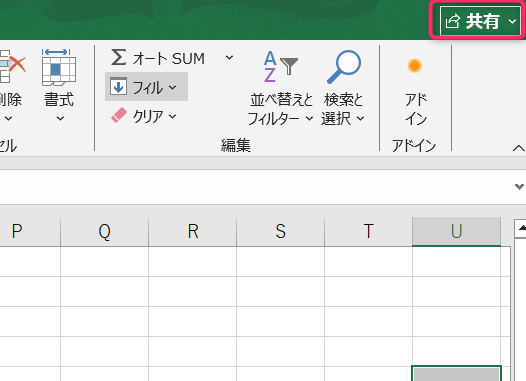
Task: Open the 共有 dropdown arrow
Action: pyautogui.click(x=512, y=21)
